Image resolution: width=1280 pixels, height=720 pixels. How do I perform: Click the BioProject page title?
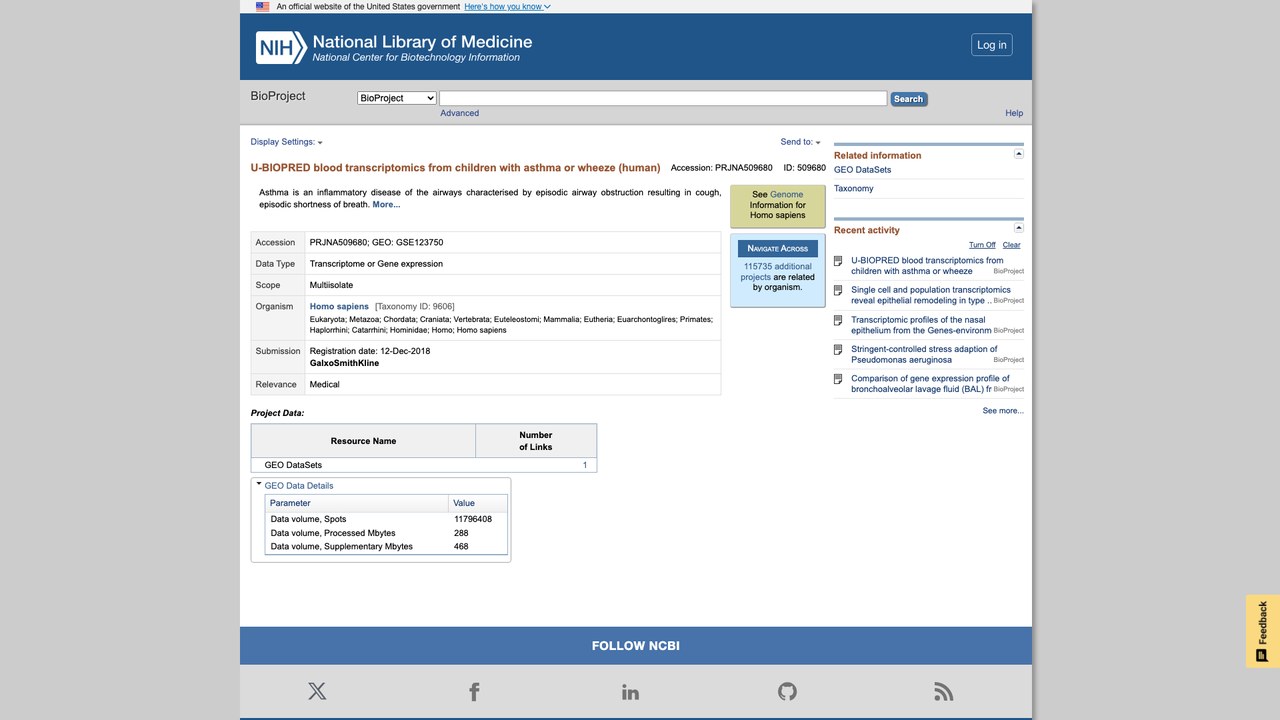pyautogui.click(x=455, y=168)
